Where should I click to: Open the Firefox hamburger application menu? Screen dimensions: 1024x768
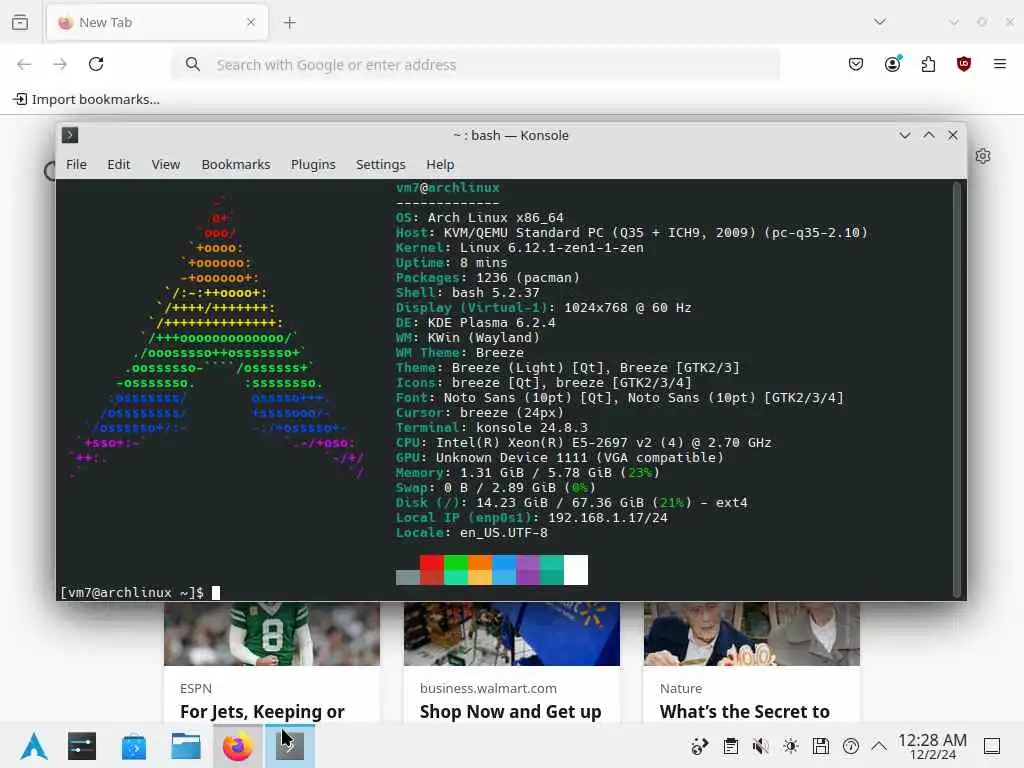tap(1000, 64)
